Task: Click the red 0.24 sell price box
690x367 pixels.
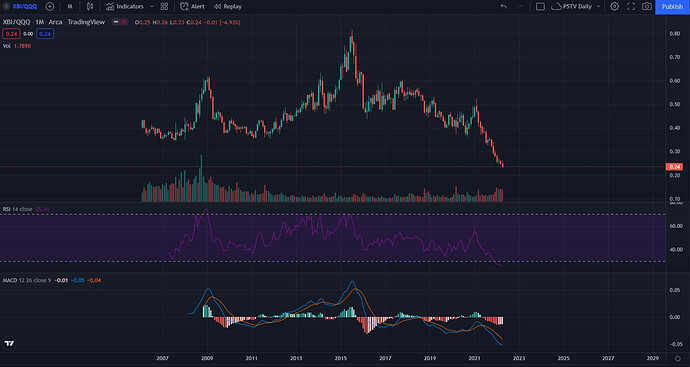Action: coord(11,33)
